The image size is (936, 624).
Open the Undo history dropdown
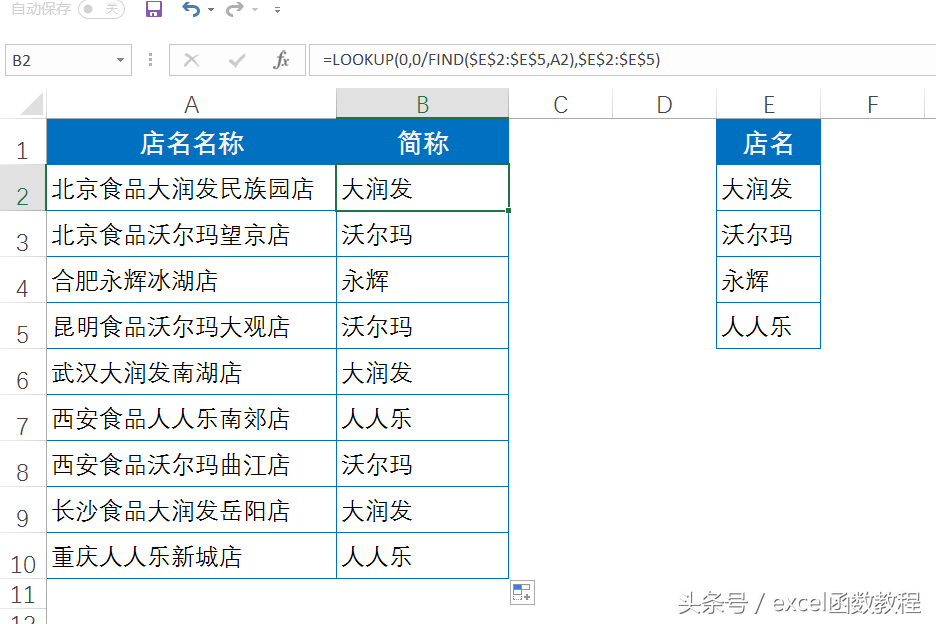[x=211, y=10]
